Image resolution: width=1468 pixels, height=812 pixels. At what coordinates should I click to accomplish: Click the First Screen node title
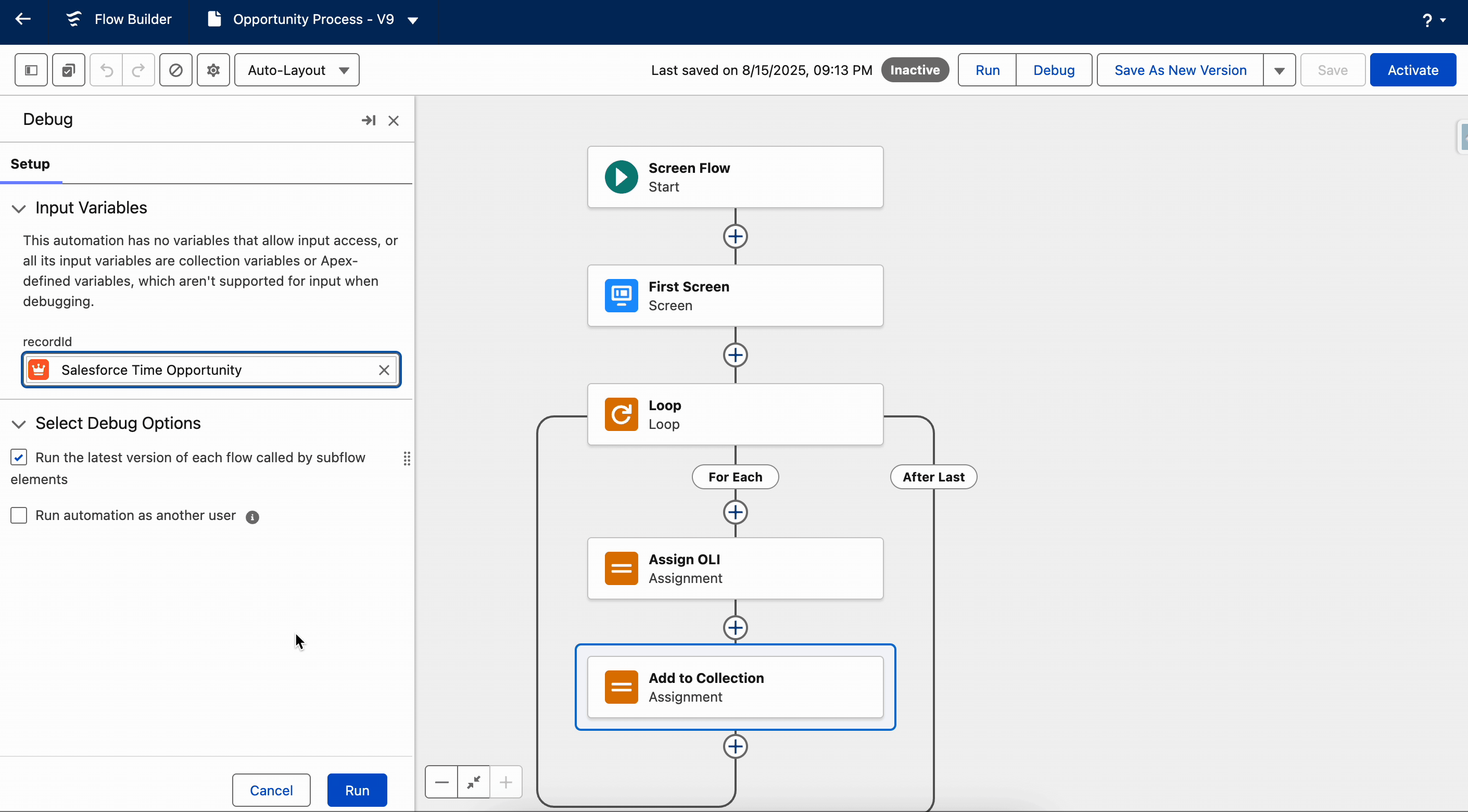(x=689, y=287)
